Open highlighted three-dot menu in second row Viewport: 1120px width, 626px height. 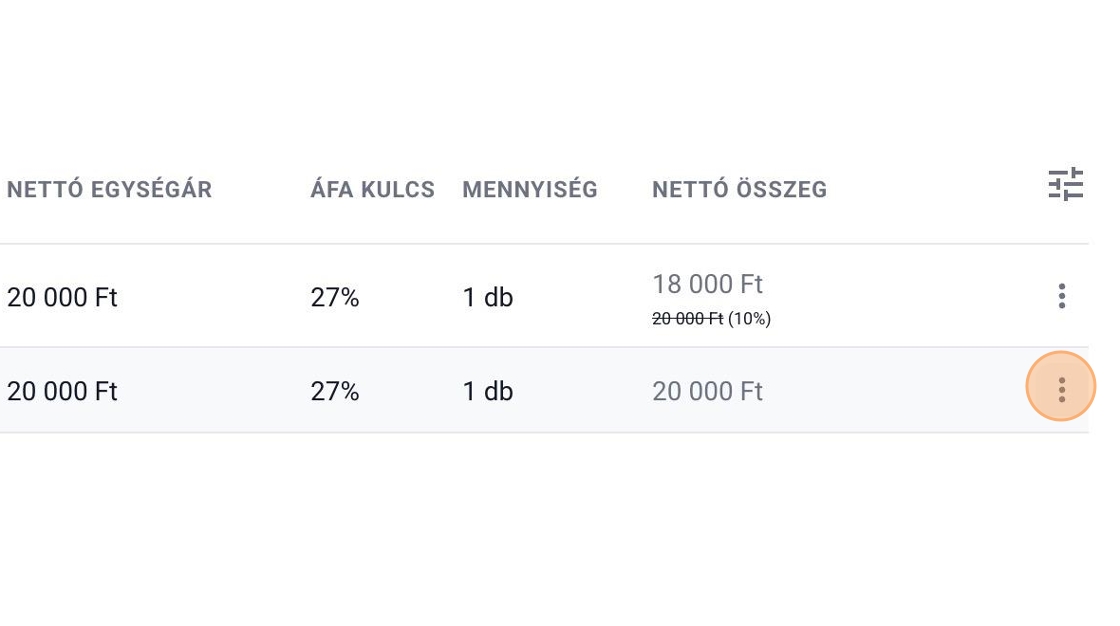(1061, 389)
